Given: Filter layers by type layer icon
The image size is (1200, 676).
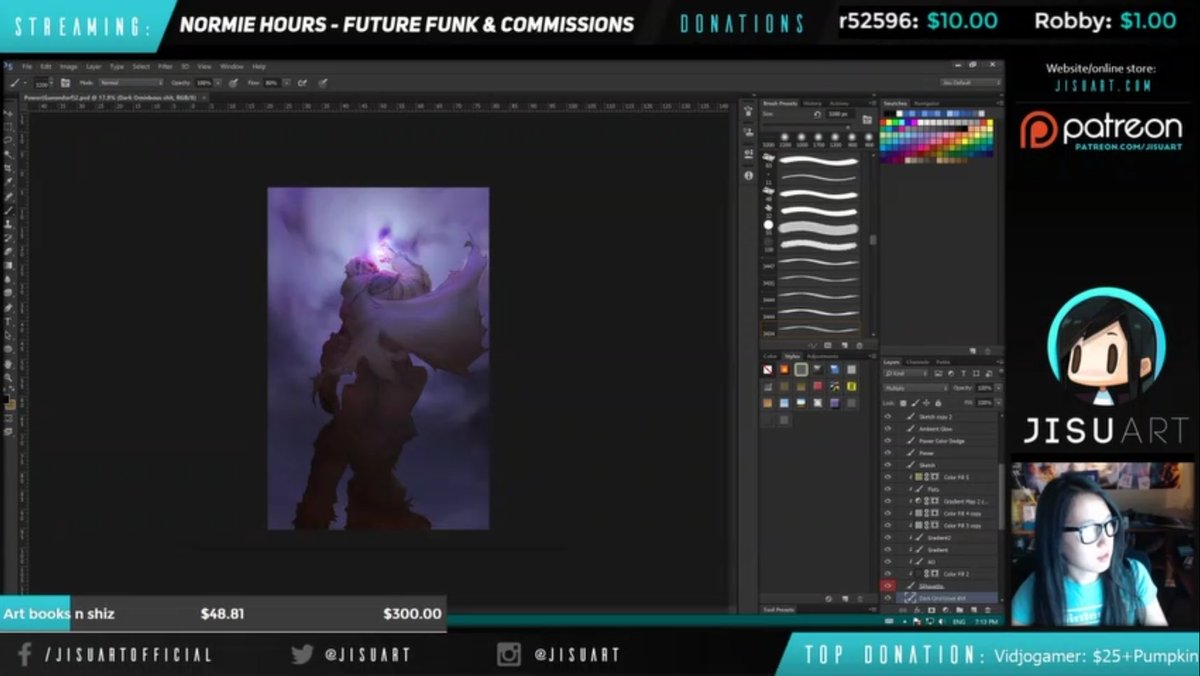Looking at the screenshot, I should tap(963, 373).
